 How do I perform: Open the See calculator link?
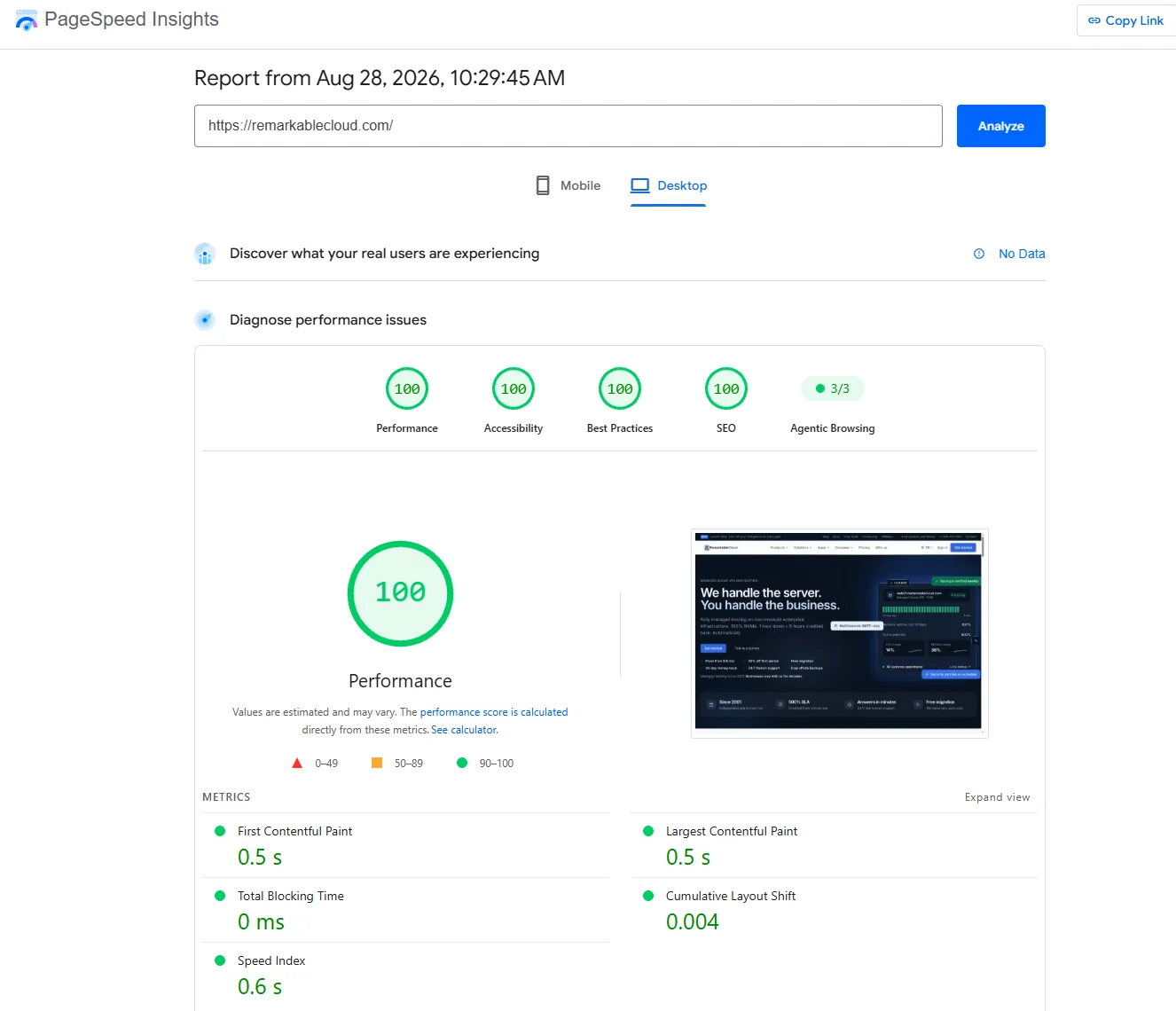point(465,730)
